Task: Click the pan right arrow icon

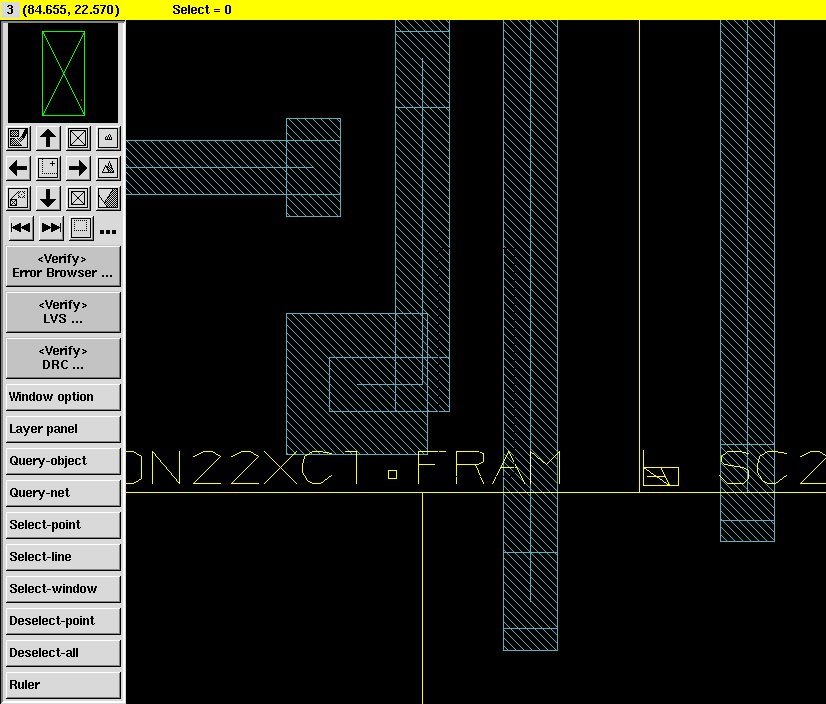Action: (78, 168)
